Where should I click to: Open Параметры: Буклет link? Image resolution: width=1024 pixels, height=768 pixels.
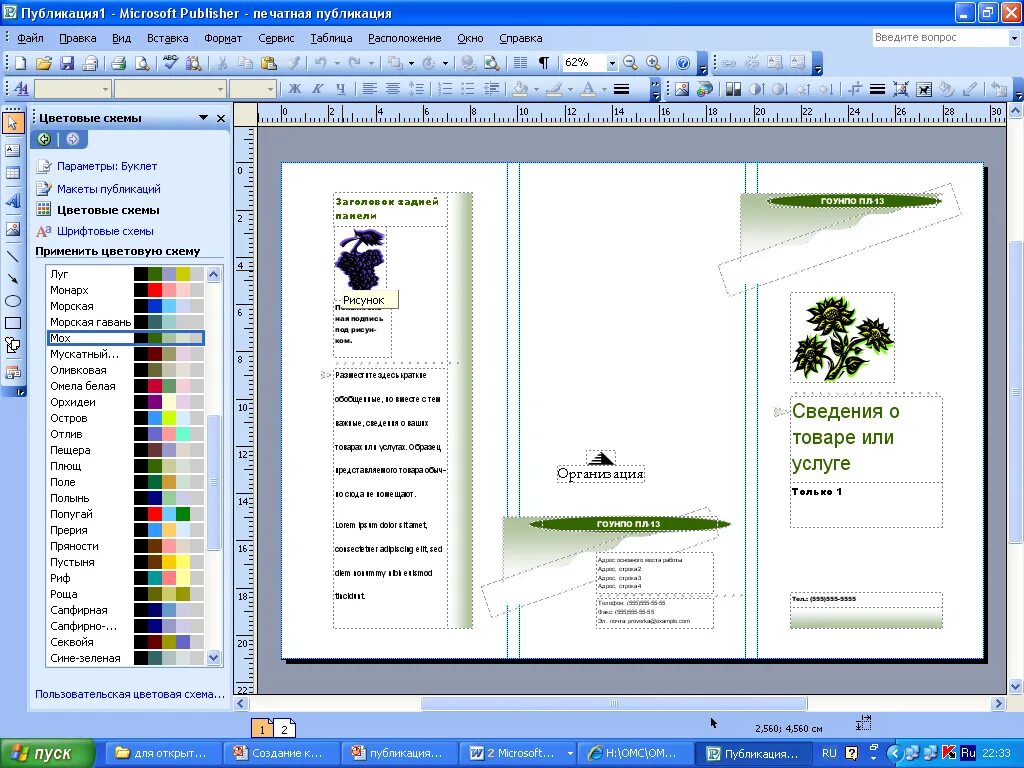pyautogui.click(x=106, y=166)
